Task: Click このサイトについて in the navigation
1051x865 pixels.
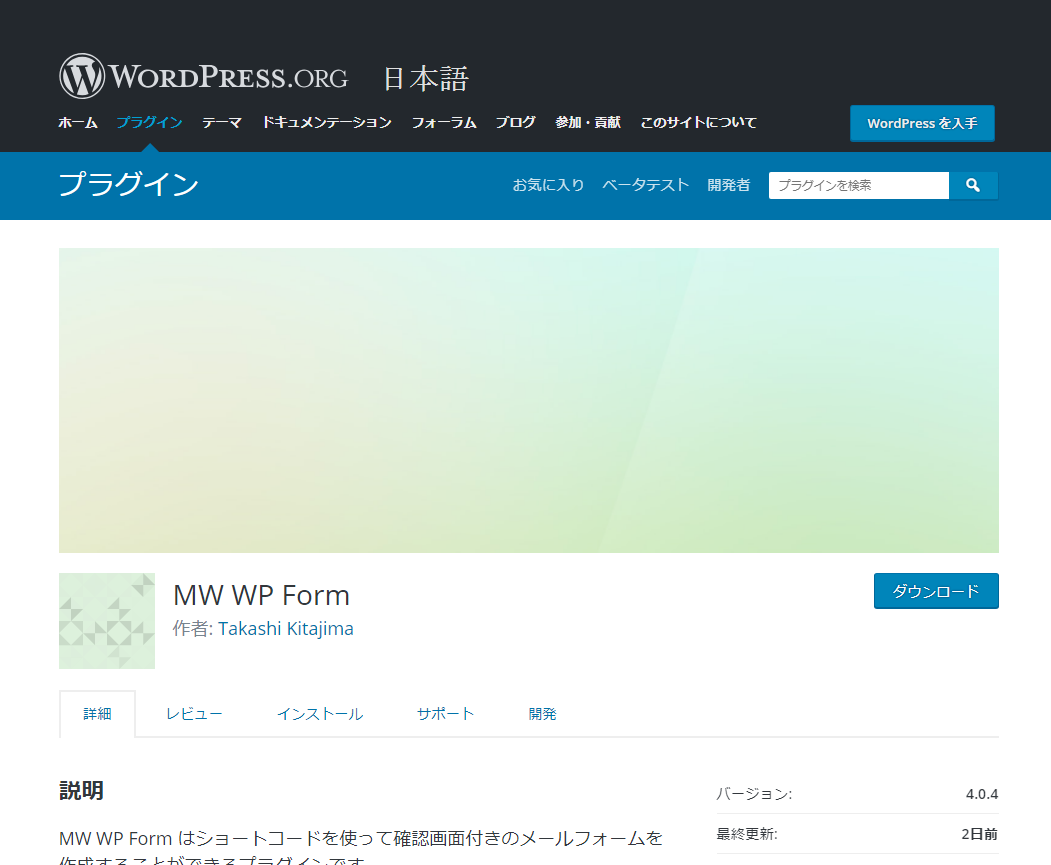Action: [x=699, y=123]
